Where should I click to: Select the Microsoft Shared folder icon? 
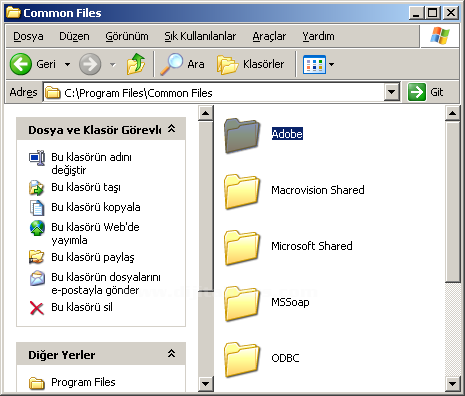[242, 247]
